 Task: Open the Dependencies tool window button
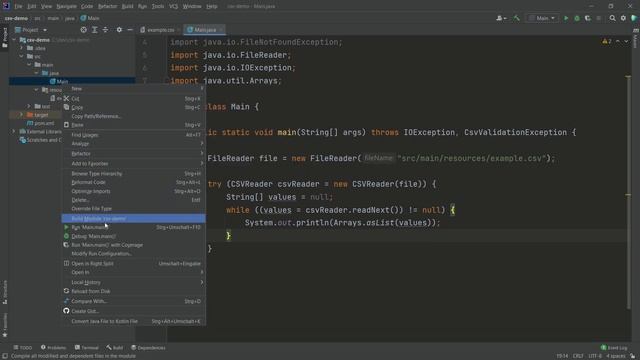click(148, 347)
